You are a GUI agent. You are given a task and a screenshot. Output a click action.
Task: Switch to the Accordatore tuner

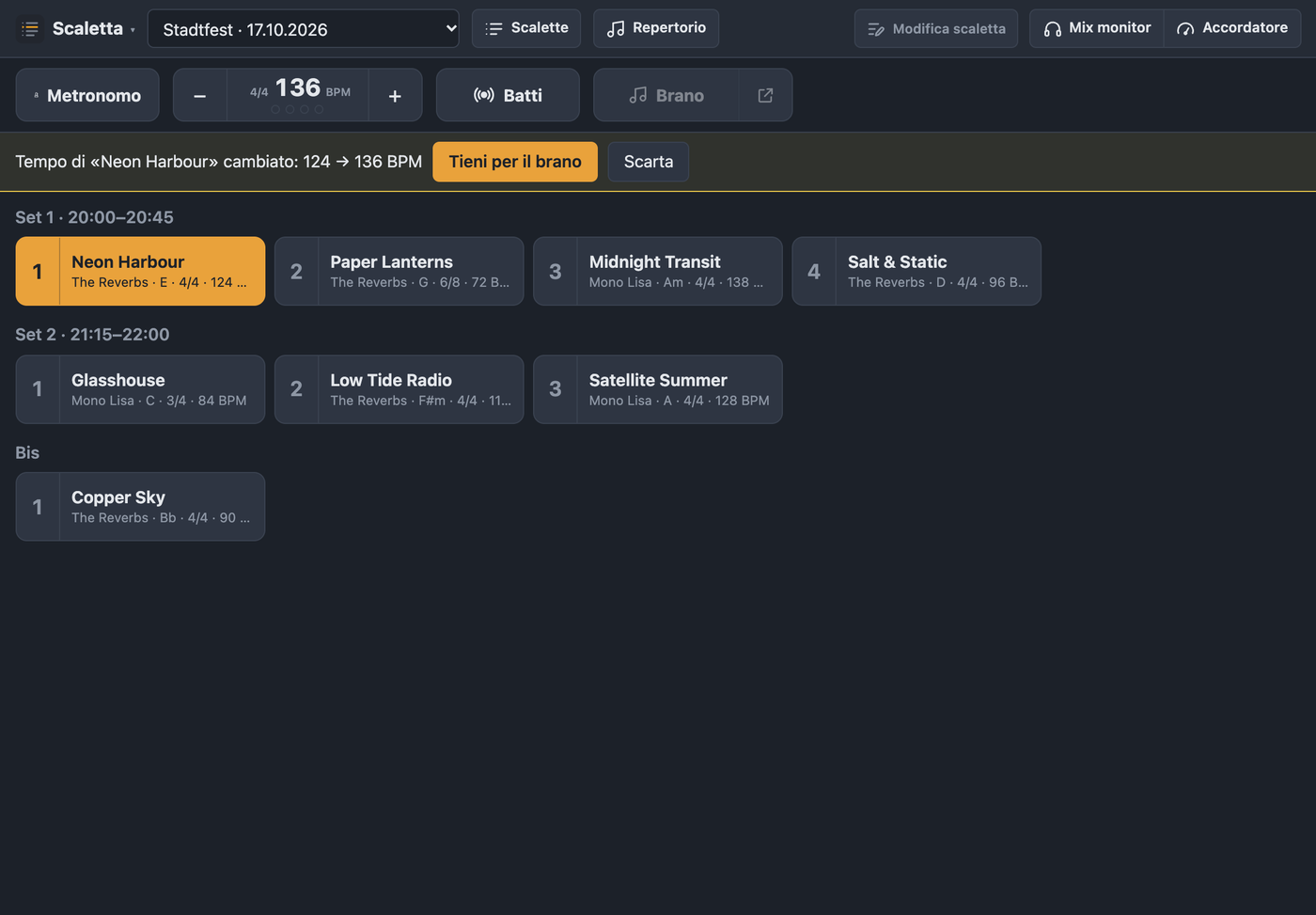[1232, 28]
